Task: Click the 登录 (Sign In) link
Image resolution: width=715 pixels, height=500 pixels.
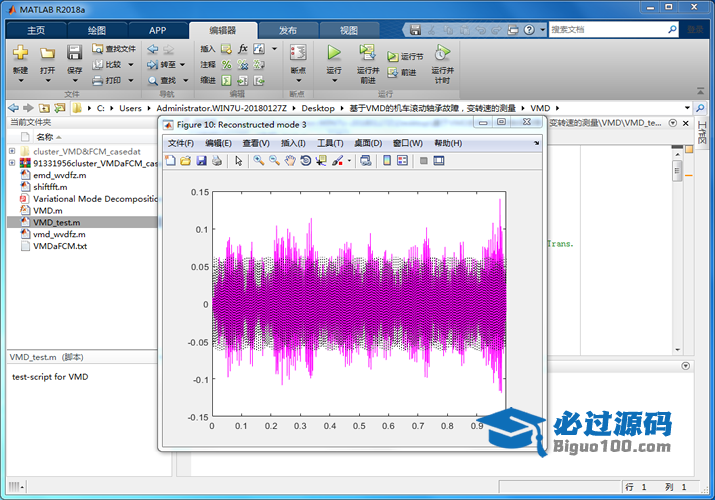Action: (694, 30)
